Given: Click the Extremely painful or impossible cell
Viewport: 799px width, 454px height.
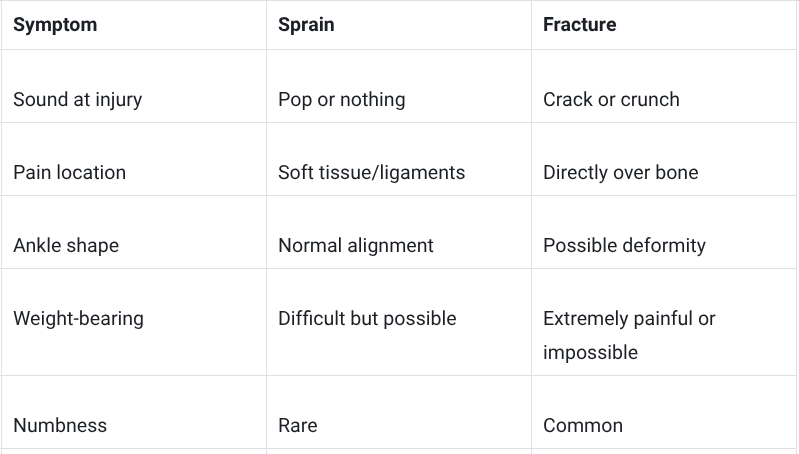Looking at the screenshot, I should point(629,335).
